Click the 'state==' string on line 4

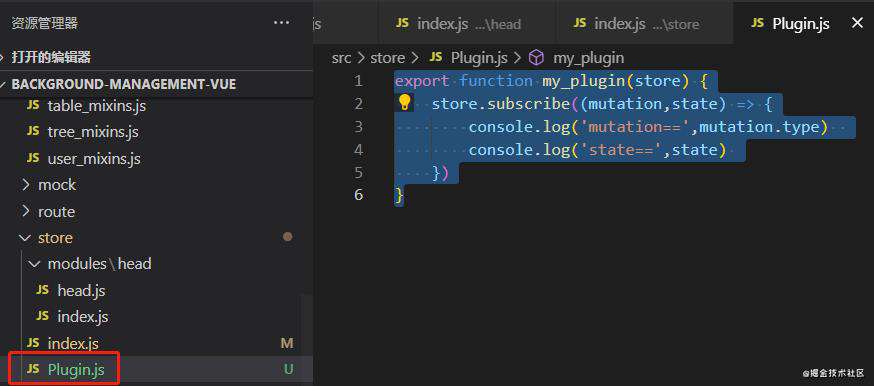pos(621,150)
